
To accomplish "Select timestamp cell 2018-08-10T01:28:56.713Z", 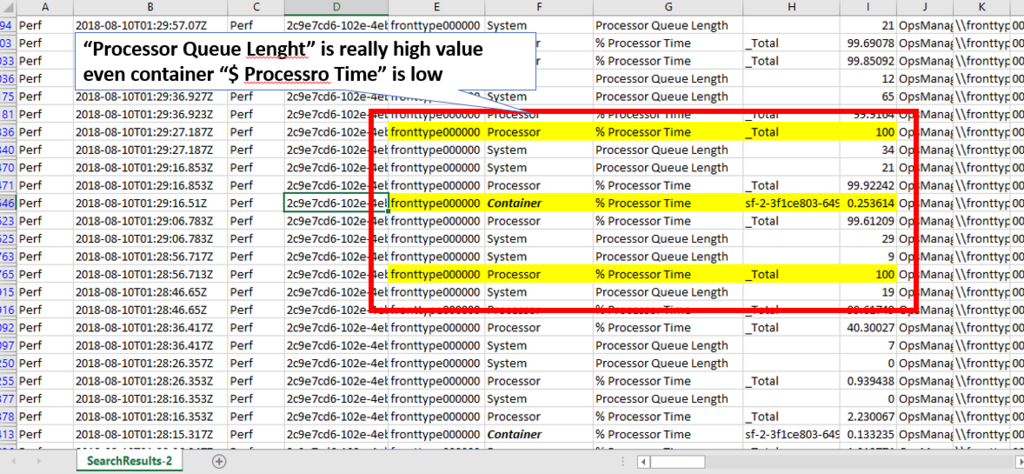I will pos(151,274).
